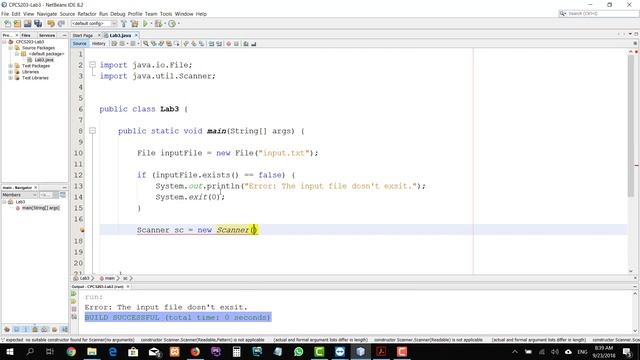
Task: Collapse the main method fold marker
Action: (93, 131)
